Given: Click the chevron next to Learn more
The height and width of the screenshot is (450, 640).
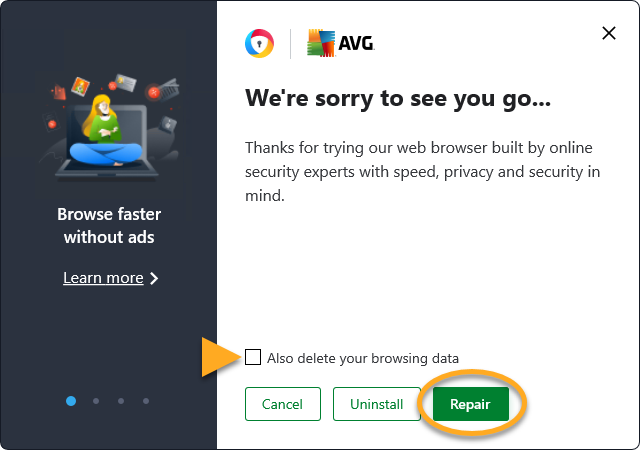Looking at the screenshot, I should [x=154, y=278].
